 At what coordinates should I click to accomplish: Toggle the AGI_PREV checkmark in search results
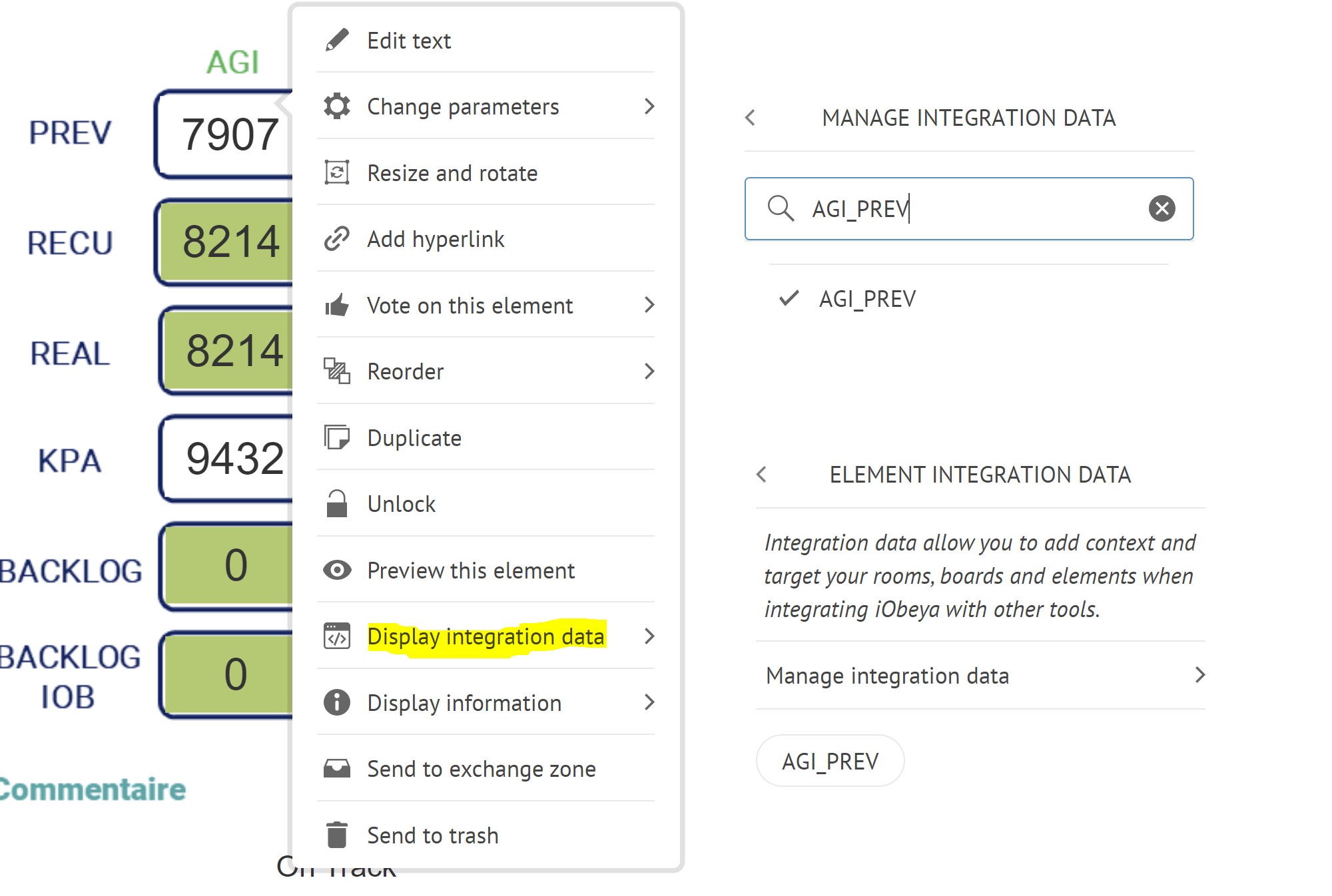(791, 298)
